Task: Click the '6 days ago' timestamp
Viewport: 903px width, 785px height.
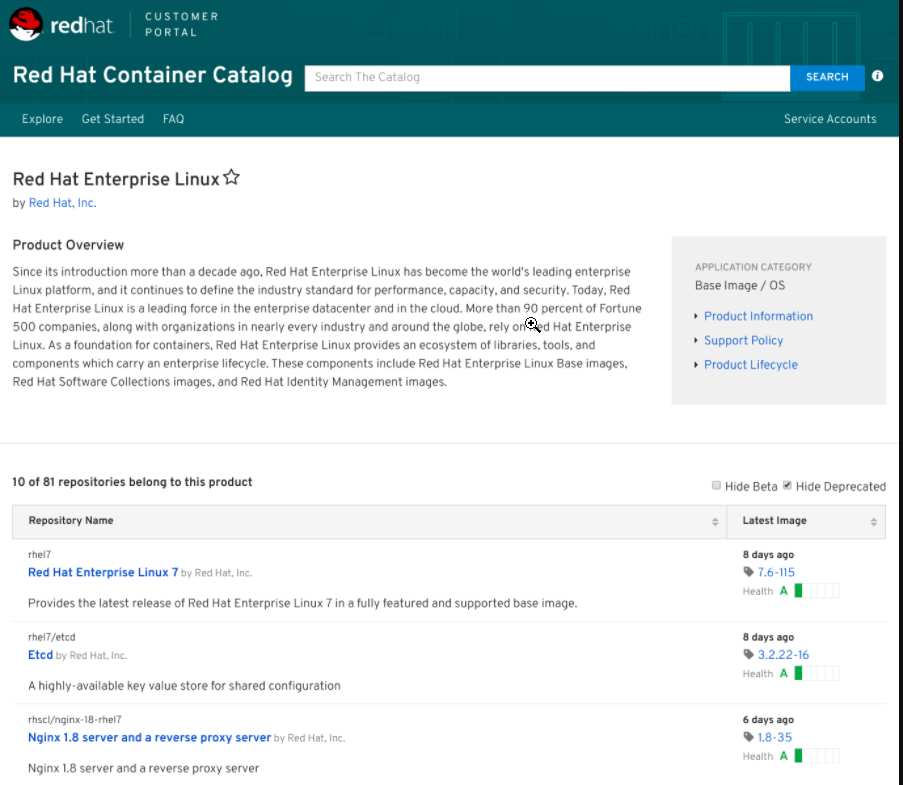Action: [768, 719]
